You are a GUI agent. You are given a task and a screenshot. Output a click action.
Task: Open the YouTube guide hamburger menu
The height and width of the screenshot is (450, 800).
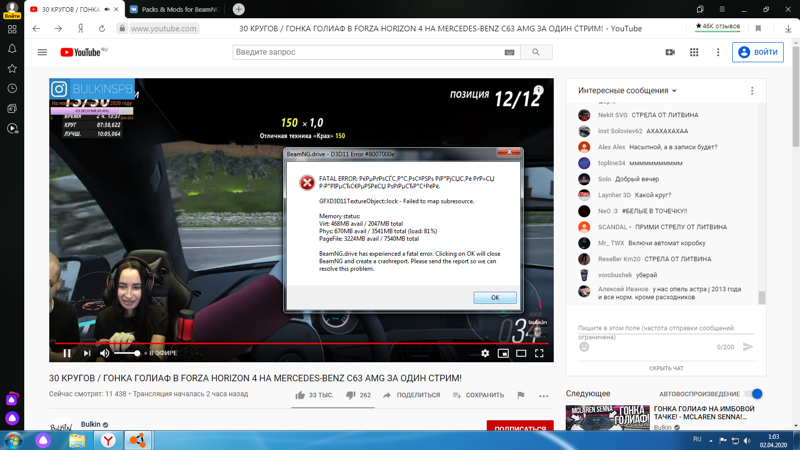click(x=42, y=52)
